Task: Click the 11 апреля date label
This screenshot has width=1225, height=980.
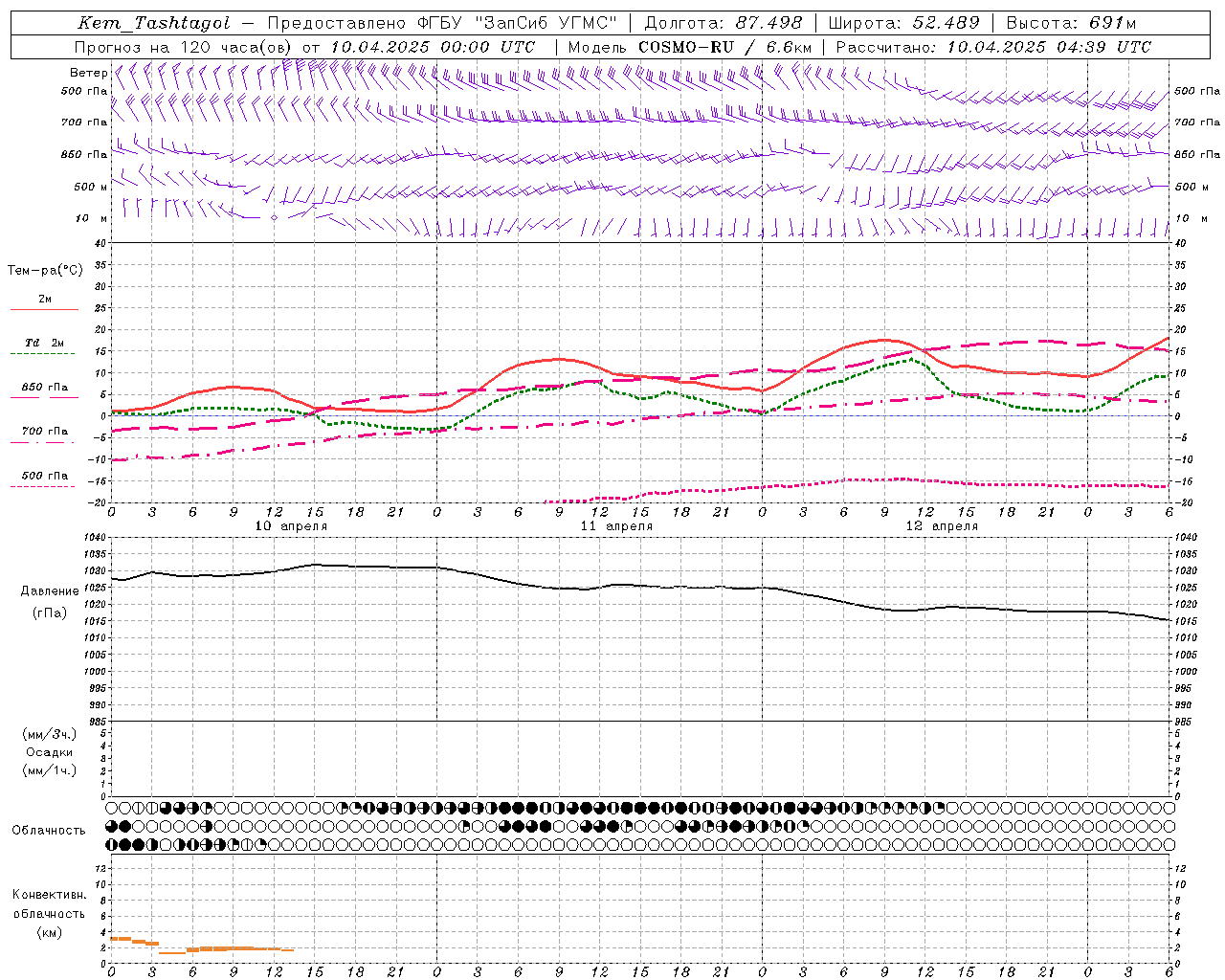Action: [x=616, y=526]
